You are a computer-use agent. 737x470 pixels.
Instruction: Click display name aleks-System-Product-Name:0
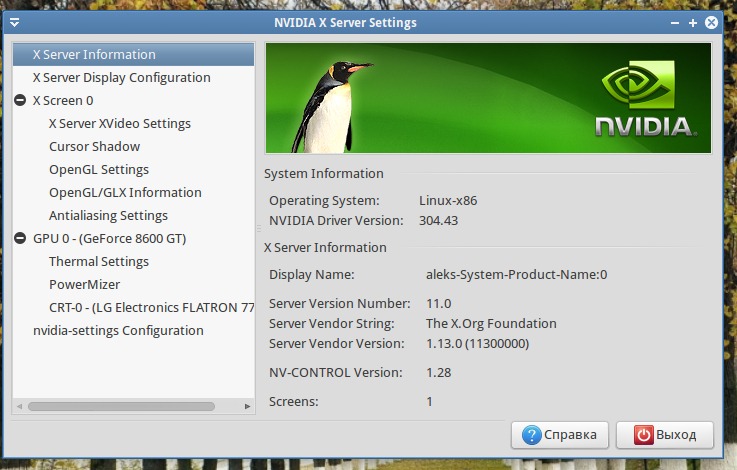[x=517, y=274]
